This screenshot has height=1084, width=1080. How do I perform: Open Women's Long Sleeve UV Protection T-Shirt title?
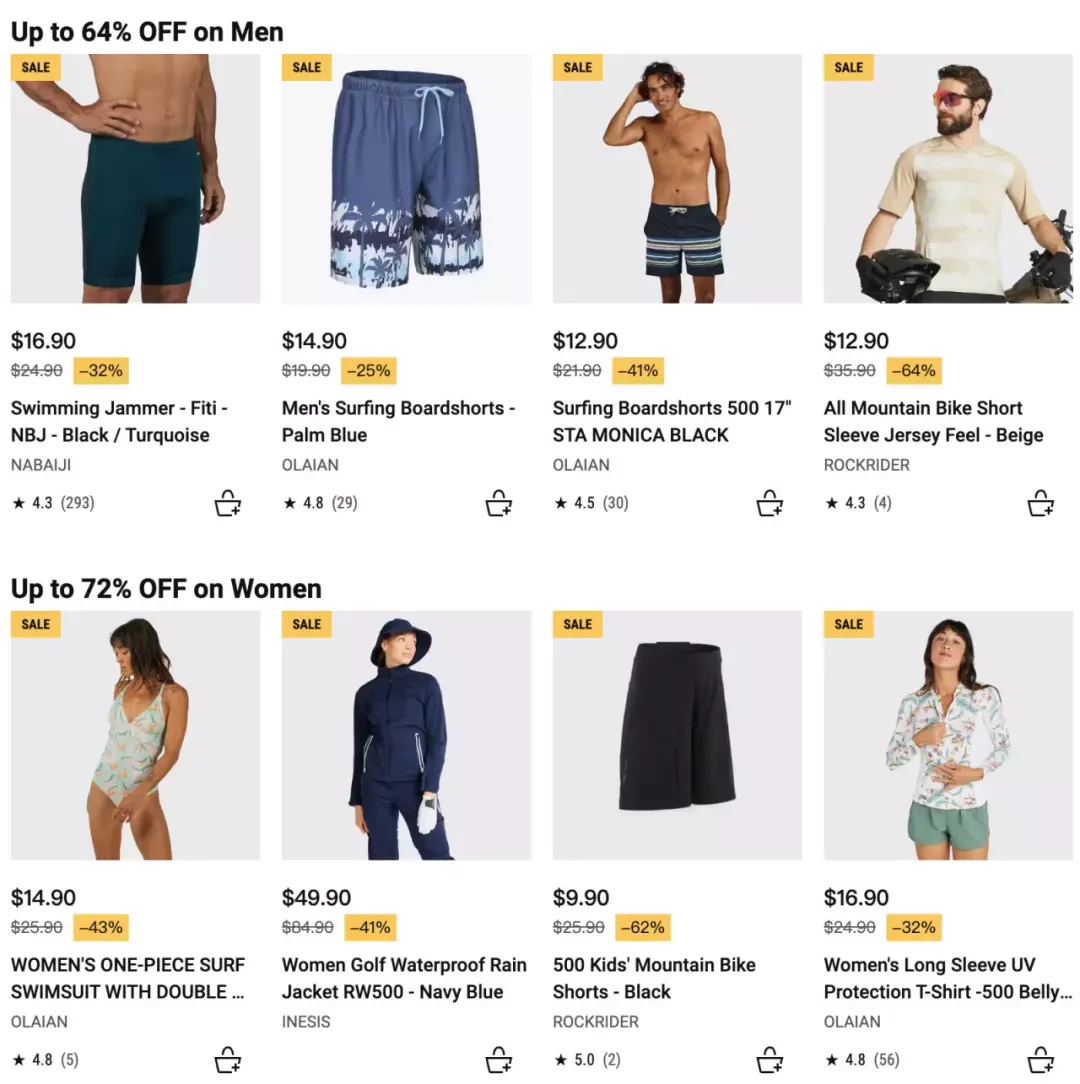coord(947,978)
